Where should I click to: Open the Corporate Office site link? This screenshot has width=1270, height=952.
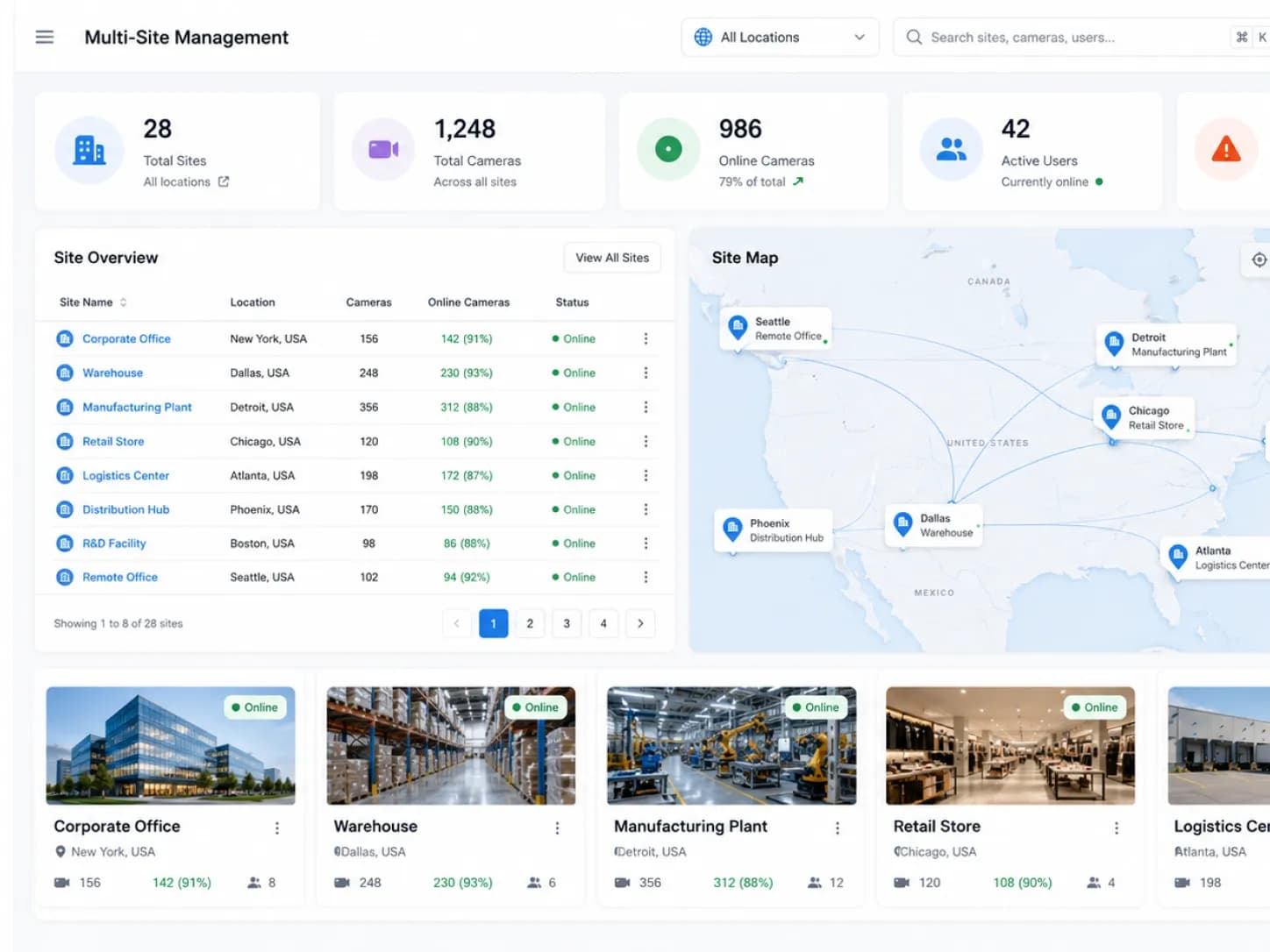[x=126, y=338]
